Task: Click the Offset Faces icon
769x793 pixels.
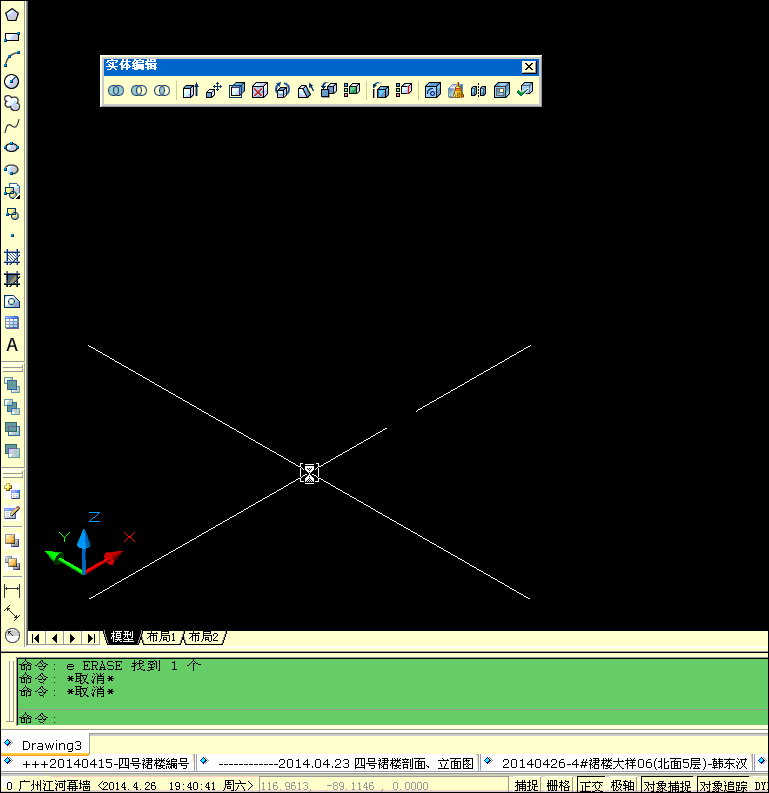Action: click(x=237, y=91)
